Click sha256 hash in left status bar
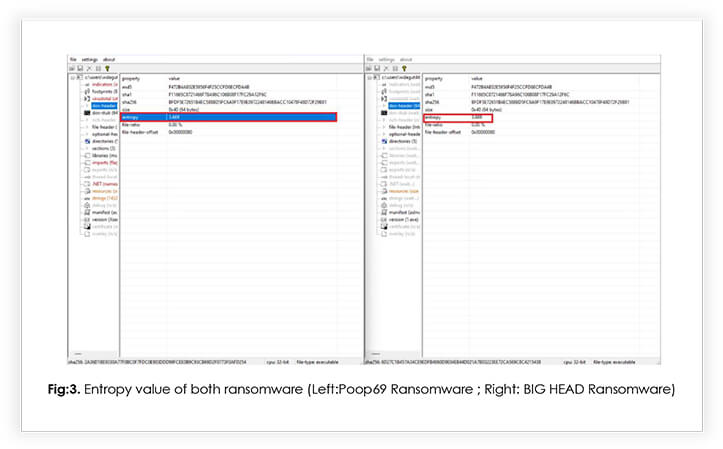The width and height of the screenshot is (723, 449). pyautogui.click(x=157, y=362)
